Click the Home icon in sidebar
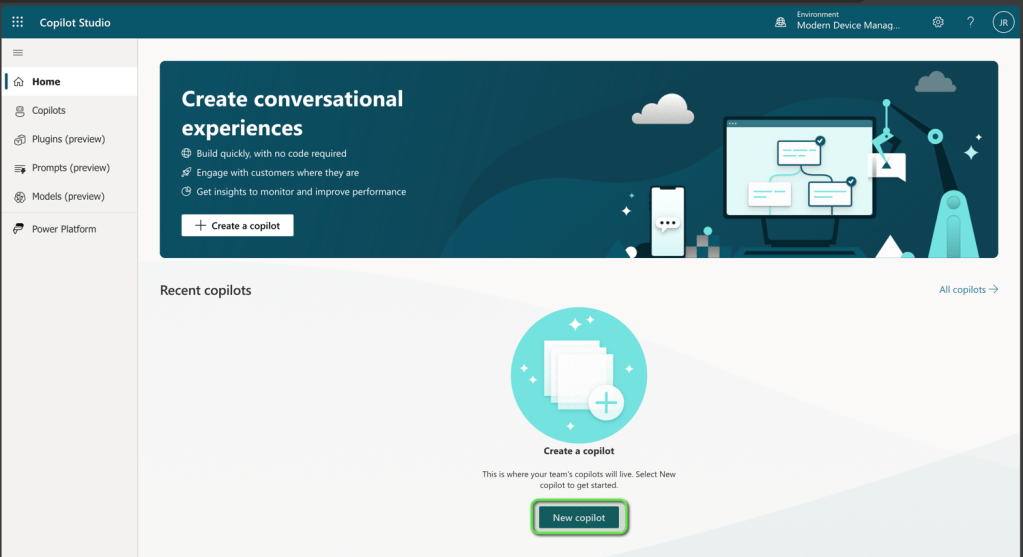The height and width of the screenshot is (557, 1023). click(x=18, y=82)
